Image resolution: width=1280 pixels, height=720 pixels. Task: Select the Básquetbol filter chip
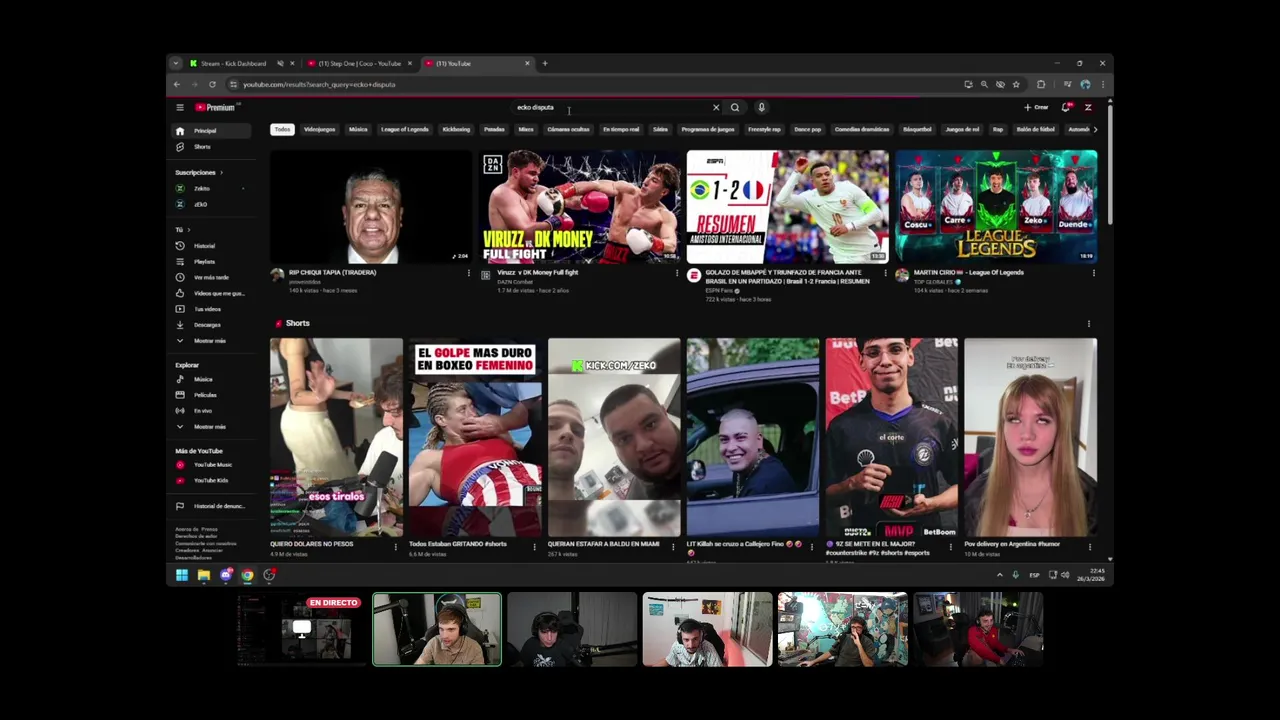coord(917,129)
